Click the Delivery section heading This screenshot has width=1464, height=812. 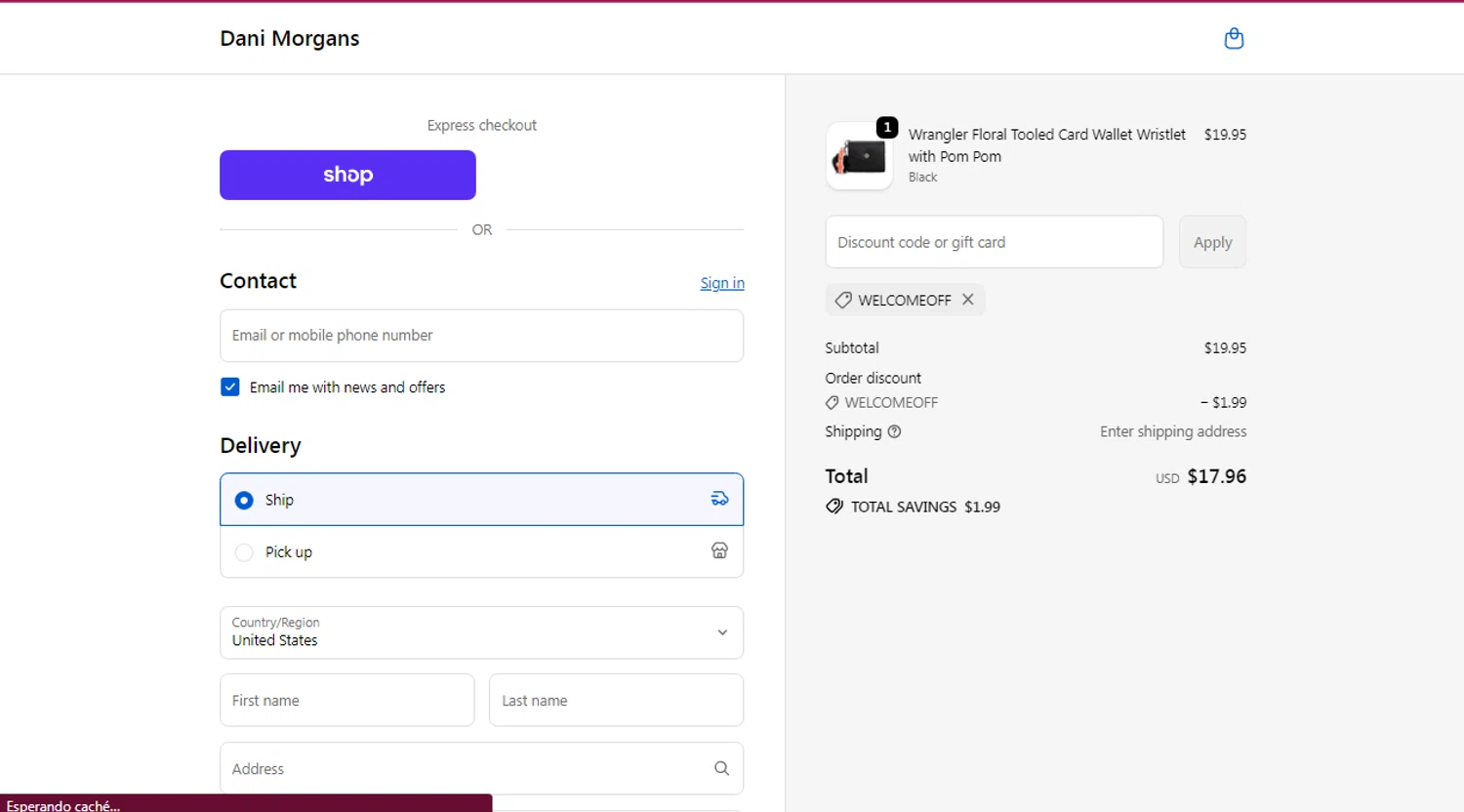[261, 445]
